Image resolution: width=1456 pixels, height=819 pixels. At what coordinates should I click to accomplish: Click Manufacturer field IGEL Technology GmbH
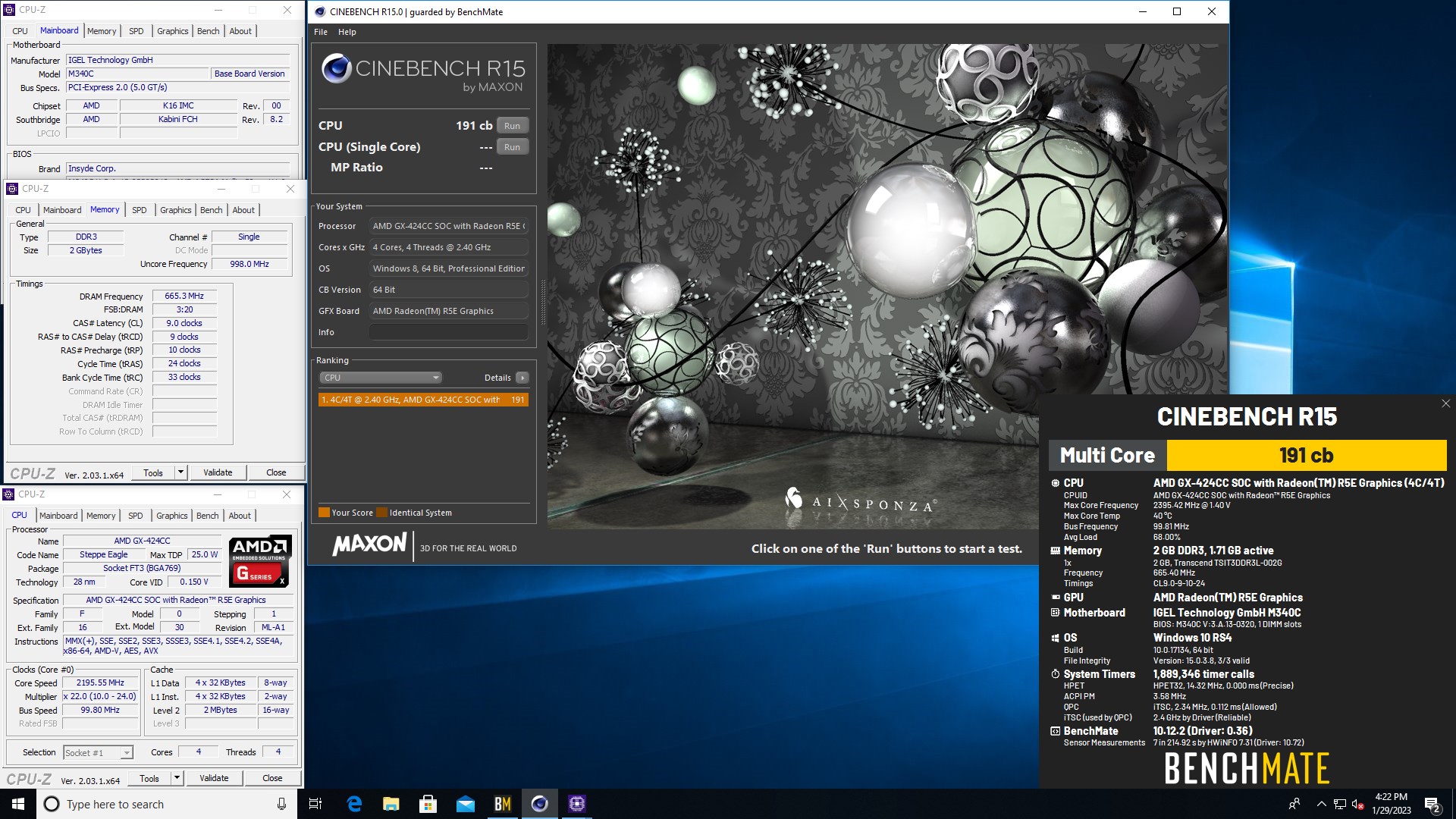click(177, 60)
